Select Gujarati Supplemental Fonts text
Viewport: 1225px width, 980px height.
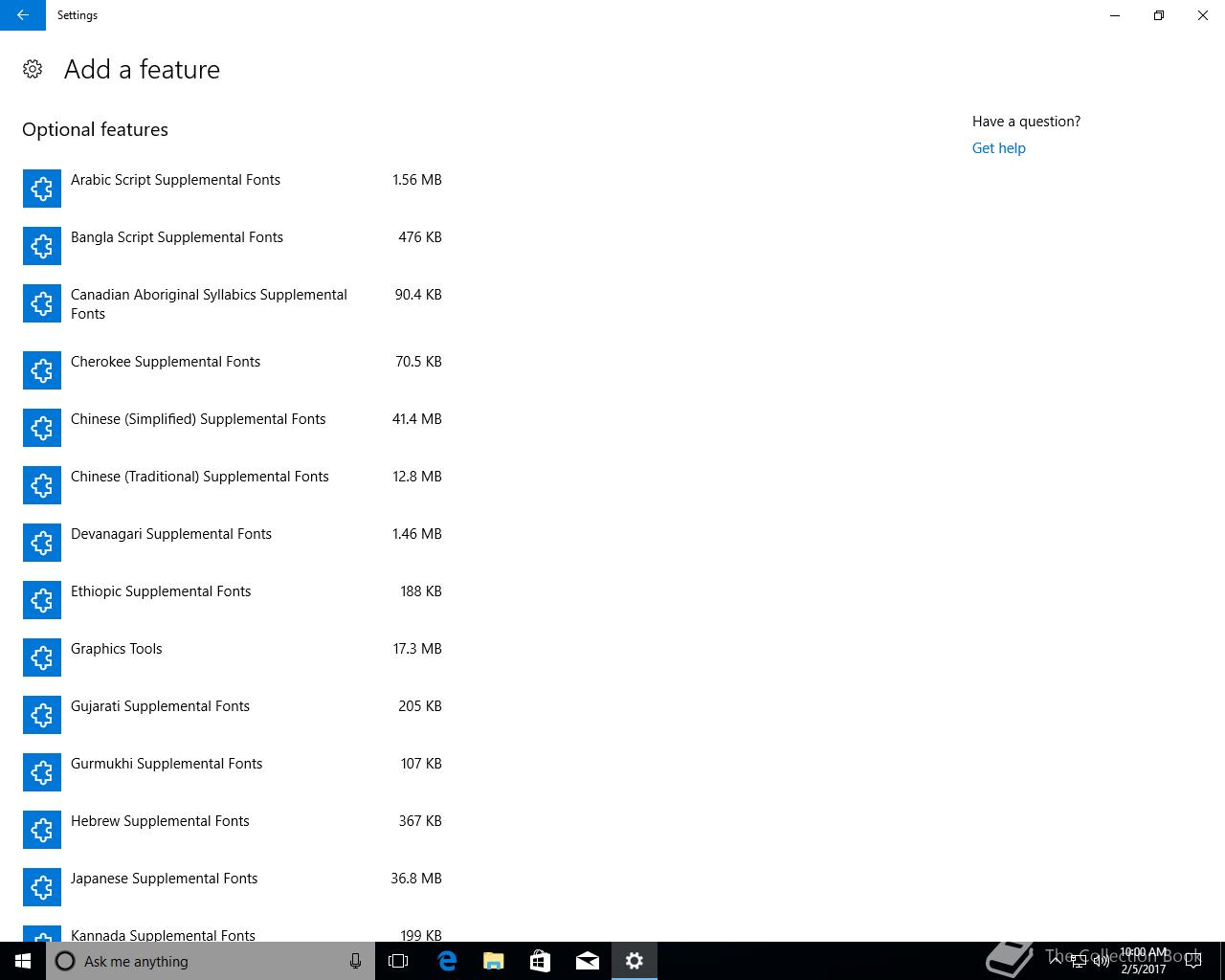tap(160, 706)
